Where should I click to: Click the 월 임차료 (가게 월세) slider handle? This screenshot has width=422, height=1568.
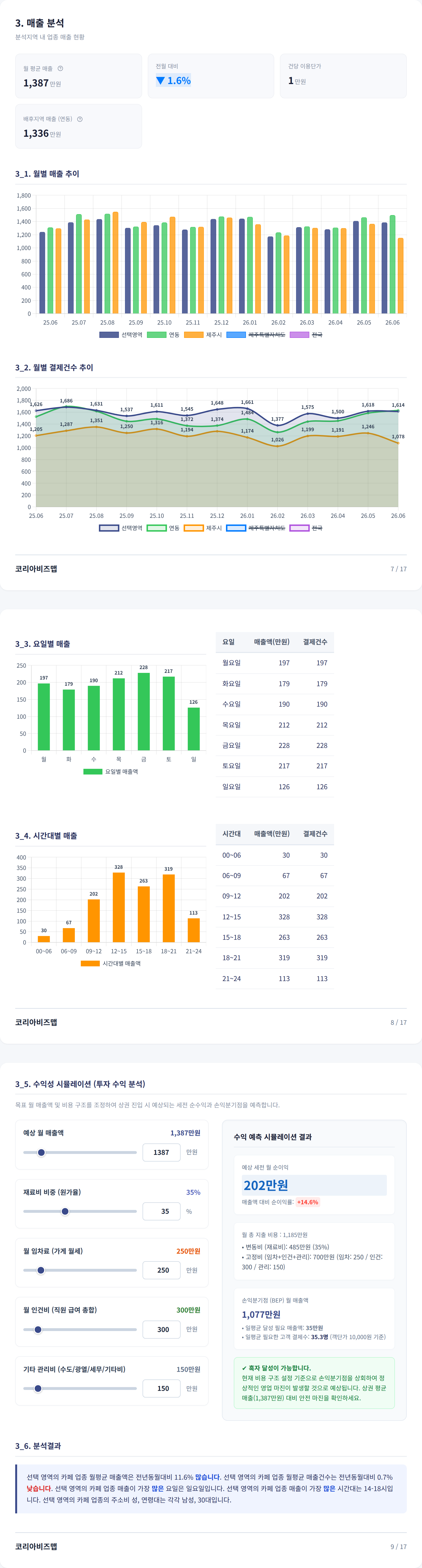click(x=41, y=1270)
